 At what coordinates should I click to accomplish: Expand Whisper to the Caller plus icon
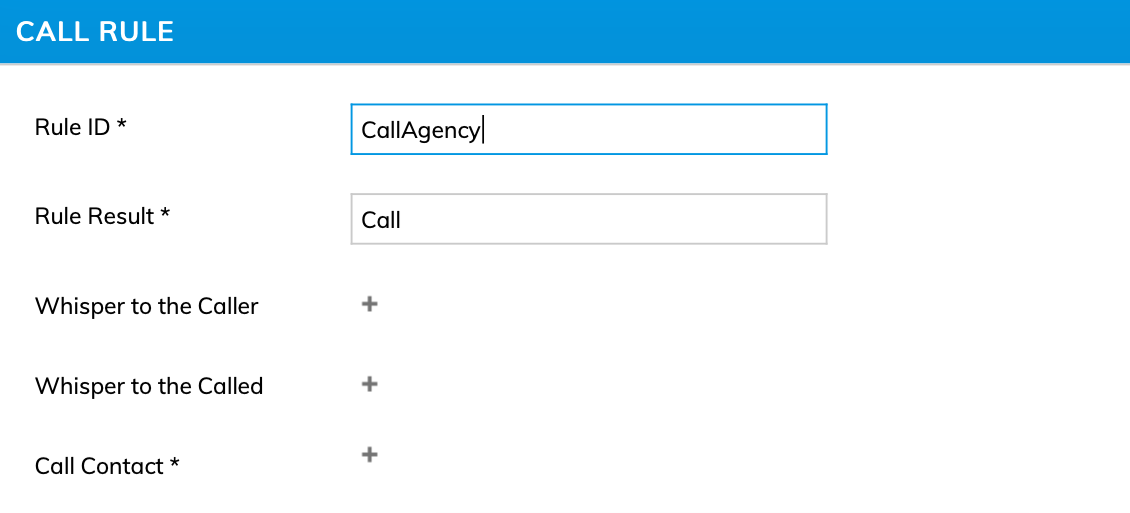coord(369,304)
